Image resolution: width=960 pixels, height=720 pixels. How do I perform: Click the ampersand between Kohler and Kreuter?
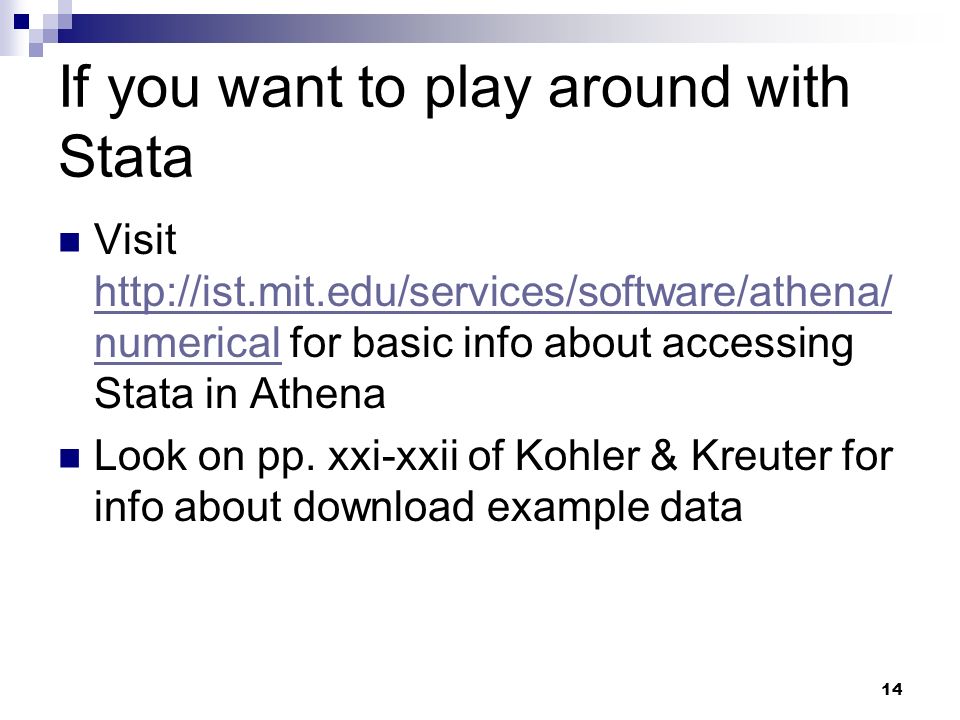tap(665, 456)
